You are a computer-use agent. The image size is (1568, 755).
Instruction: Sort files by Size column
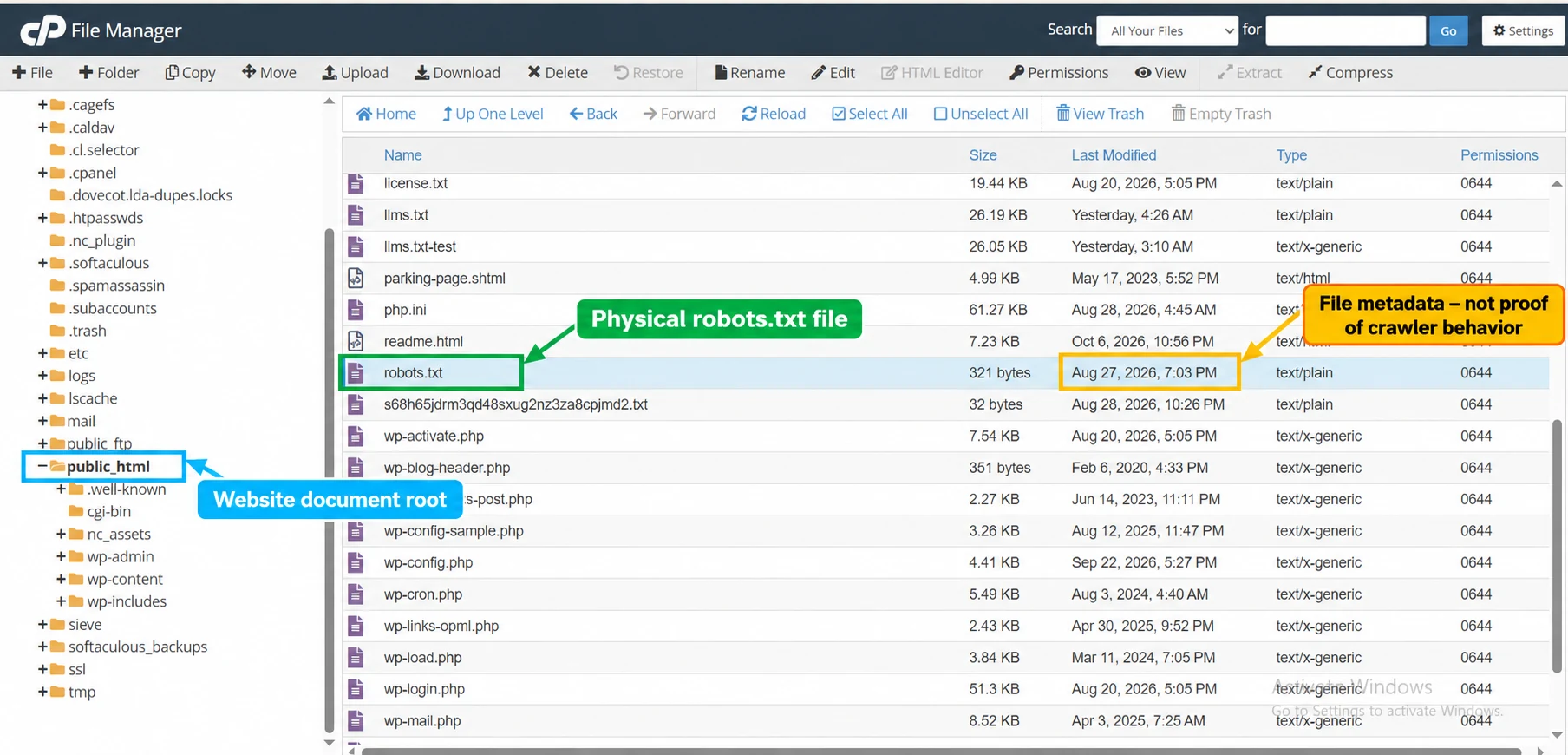click(x=983, y=155)
